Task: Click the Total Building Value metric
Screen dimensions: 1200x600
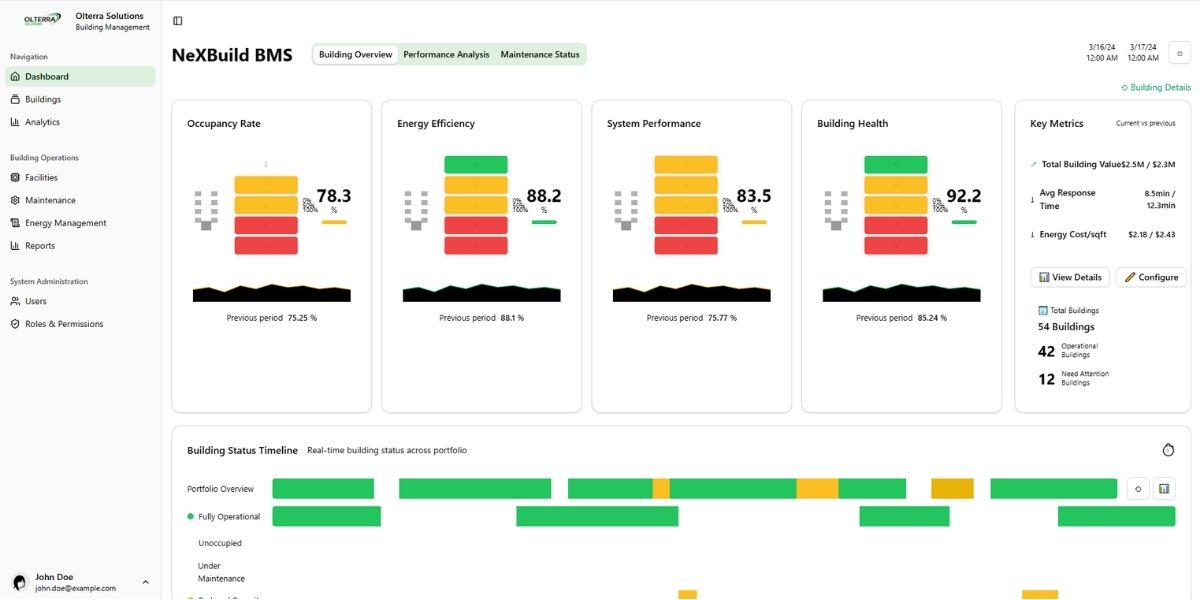Action: pyautogui.click(x=1102, y=164)
